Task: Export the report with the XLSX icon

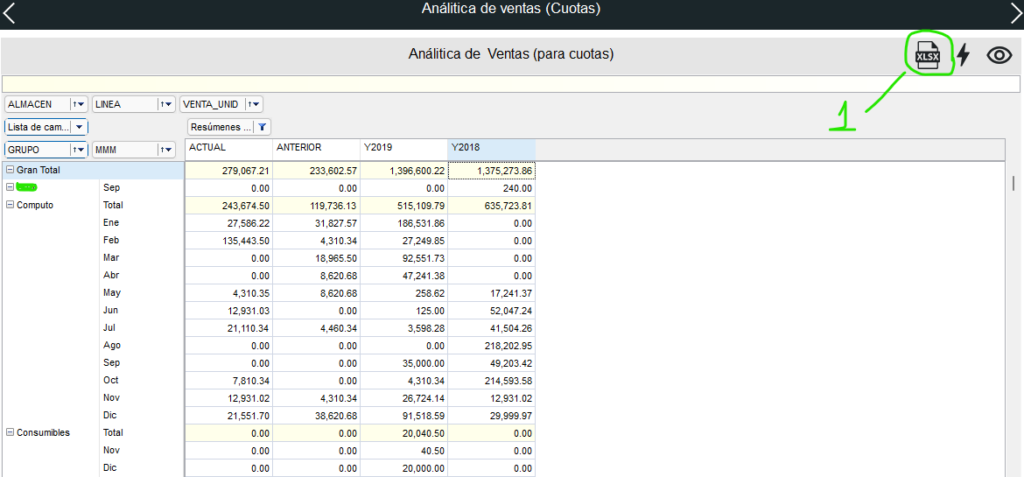Action: (x=928, y=54)
